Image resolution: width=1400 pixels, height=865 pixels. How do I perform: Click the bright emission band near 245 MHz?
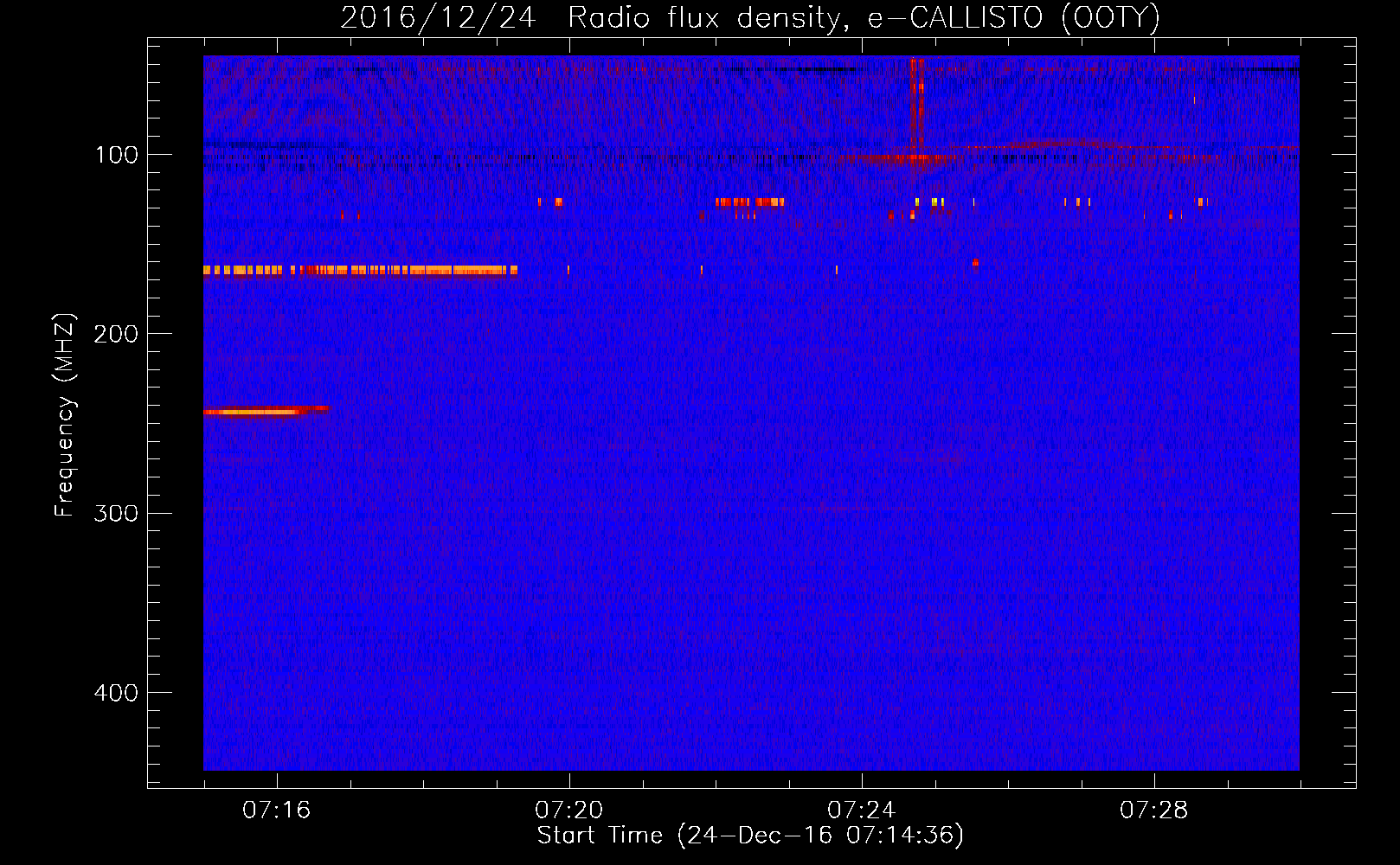tap(266, 411)
